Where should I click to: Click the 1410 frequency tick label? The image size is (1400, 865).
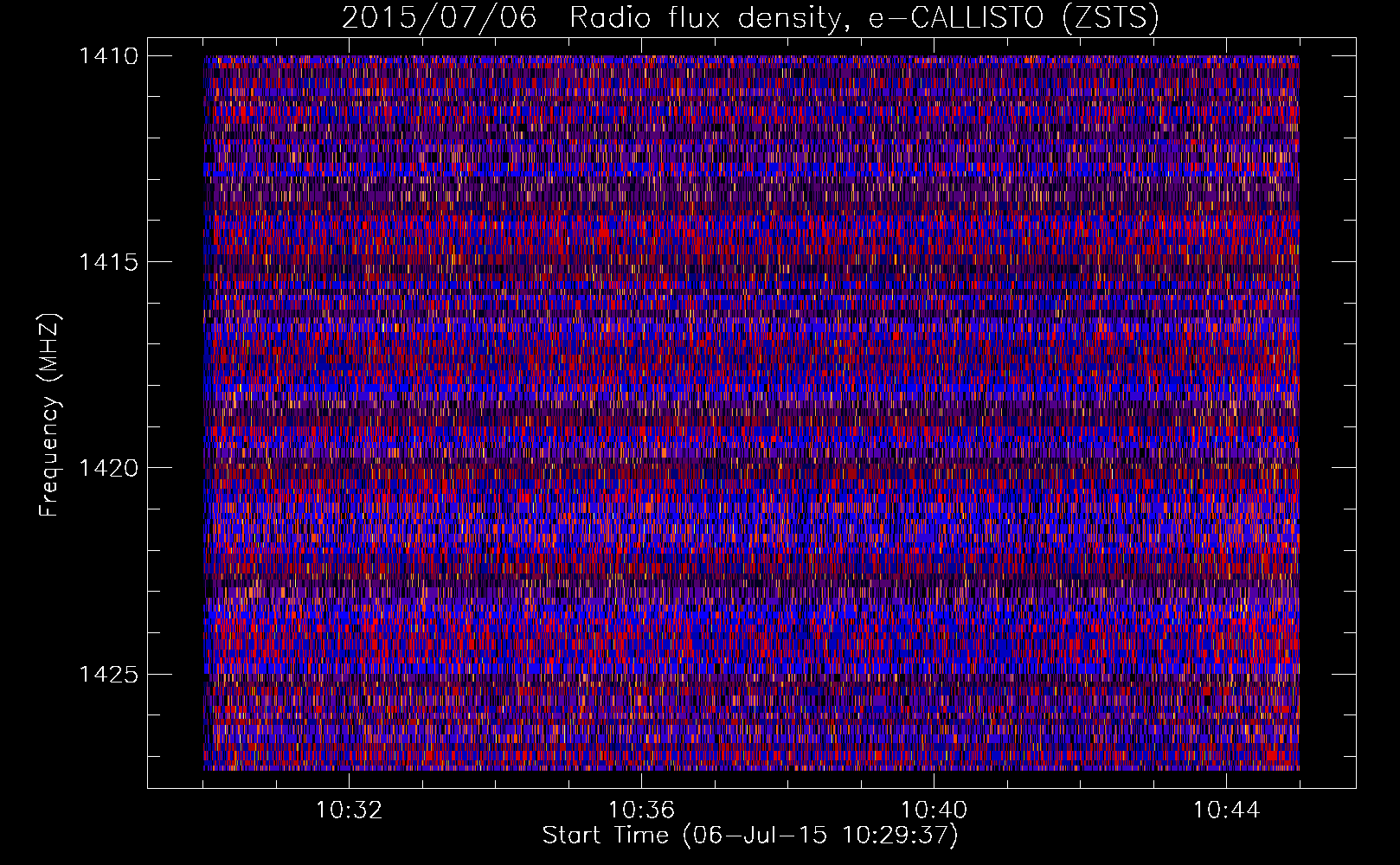[108, 56]
